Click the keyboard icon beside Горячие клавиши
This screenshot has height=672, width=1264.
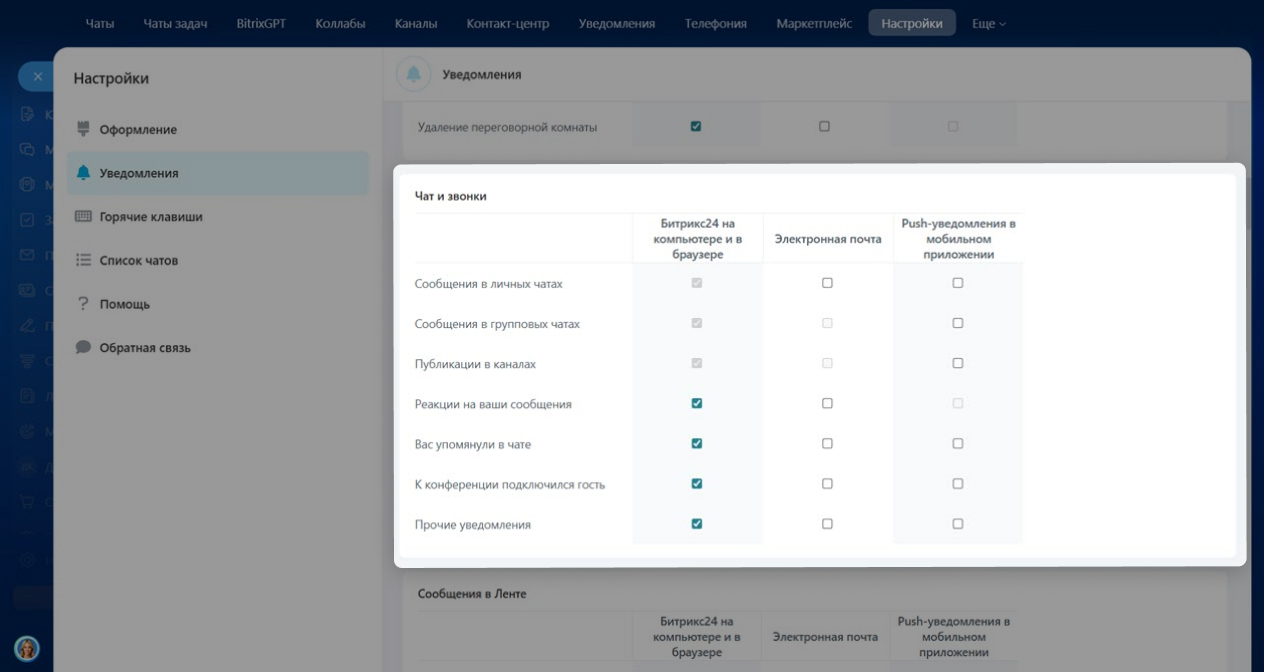tap(83, 216)
